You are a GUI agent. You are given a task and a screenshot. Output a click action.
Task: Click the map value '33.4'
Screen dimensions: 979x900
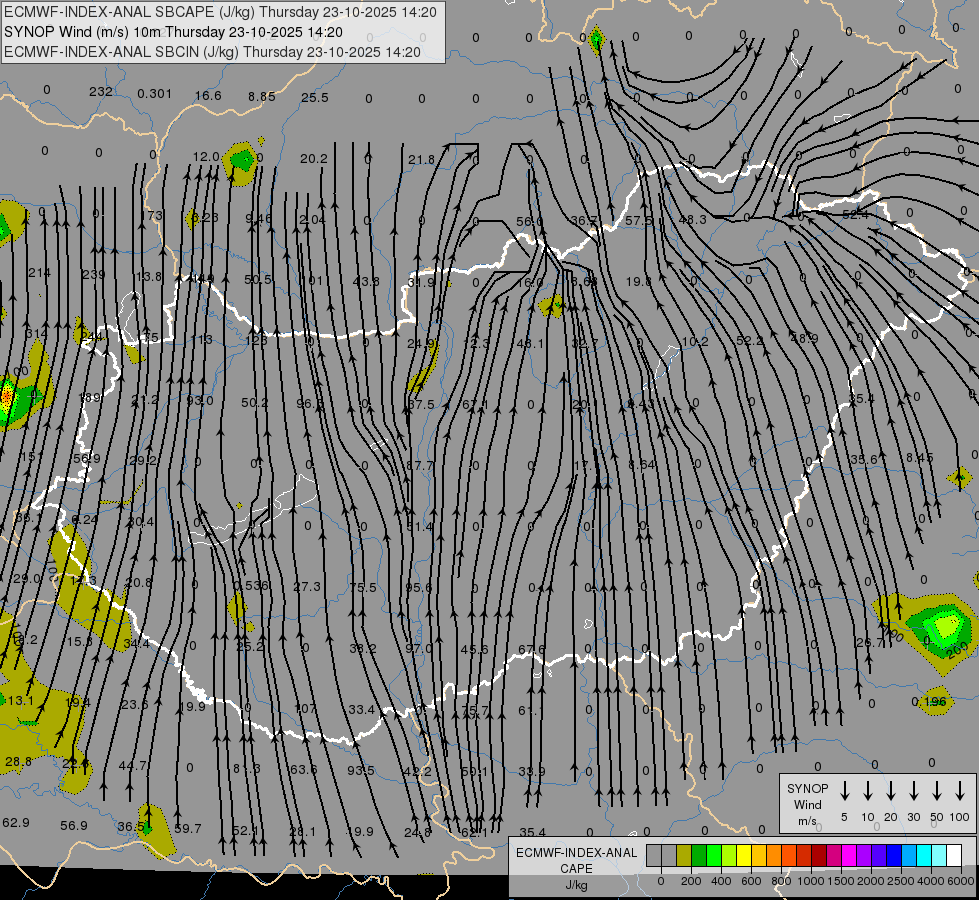(x=362, y=710)
